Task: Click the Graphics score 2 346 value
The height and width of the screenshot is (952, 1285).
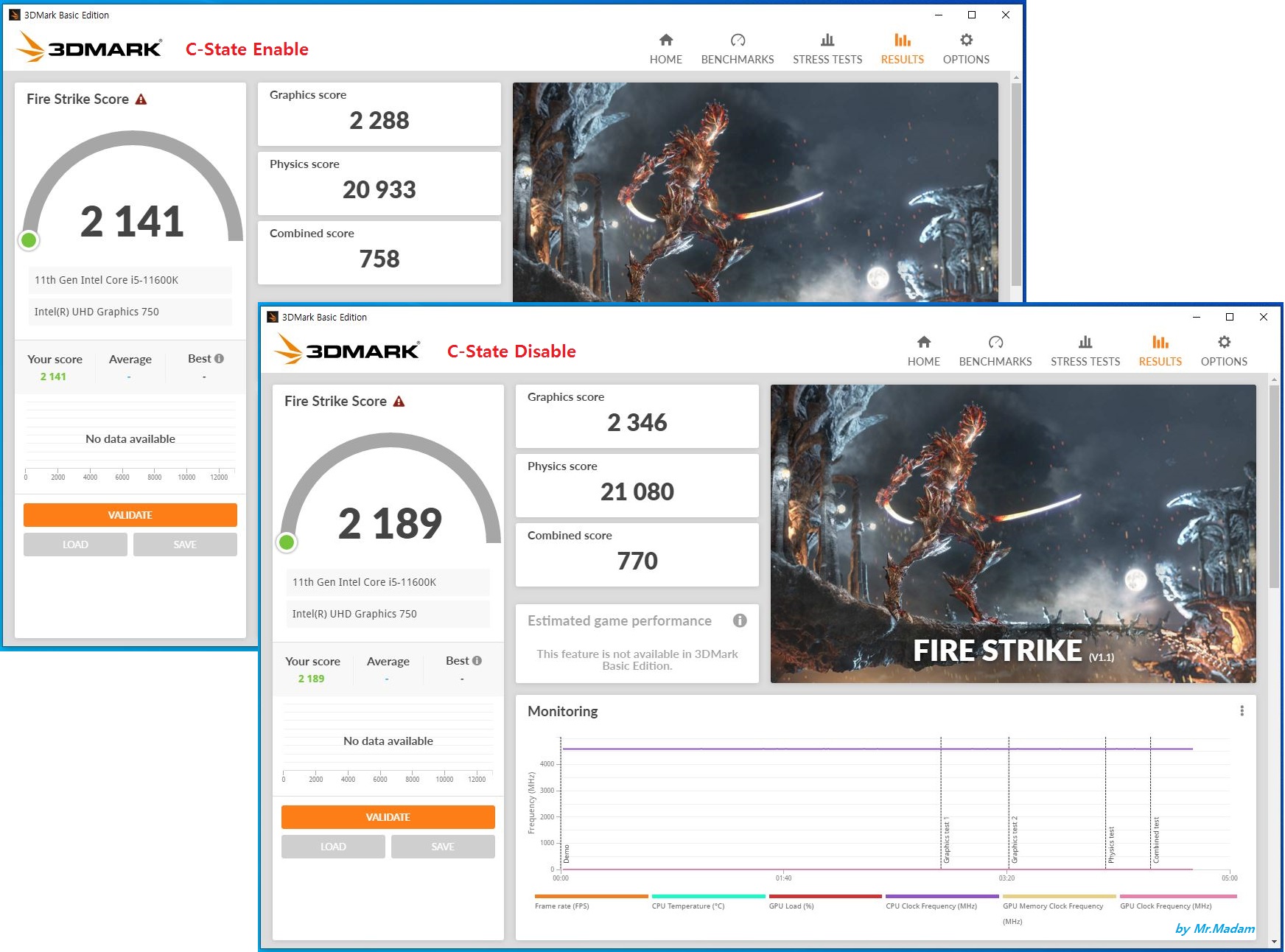Action: coord(637,422)
